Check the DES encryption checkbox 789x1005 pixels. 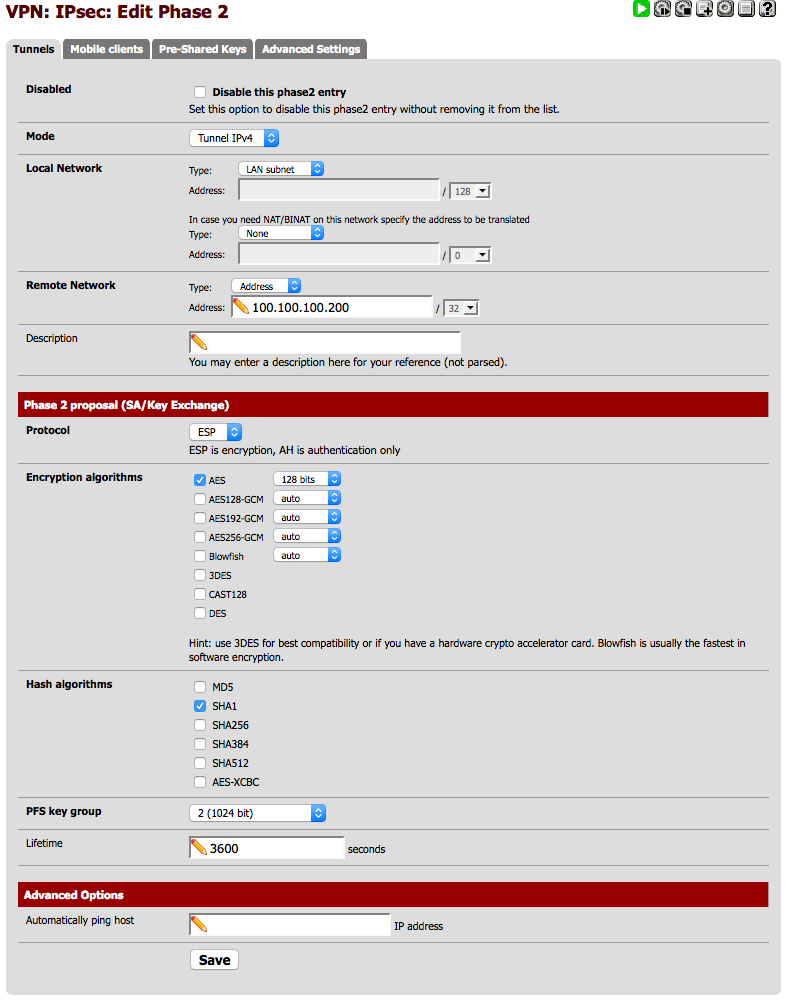click(200, 613)
